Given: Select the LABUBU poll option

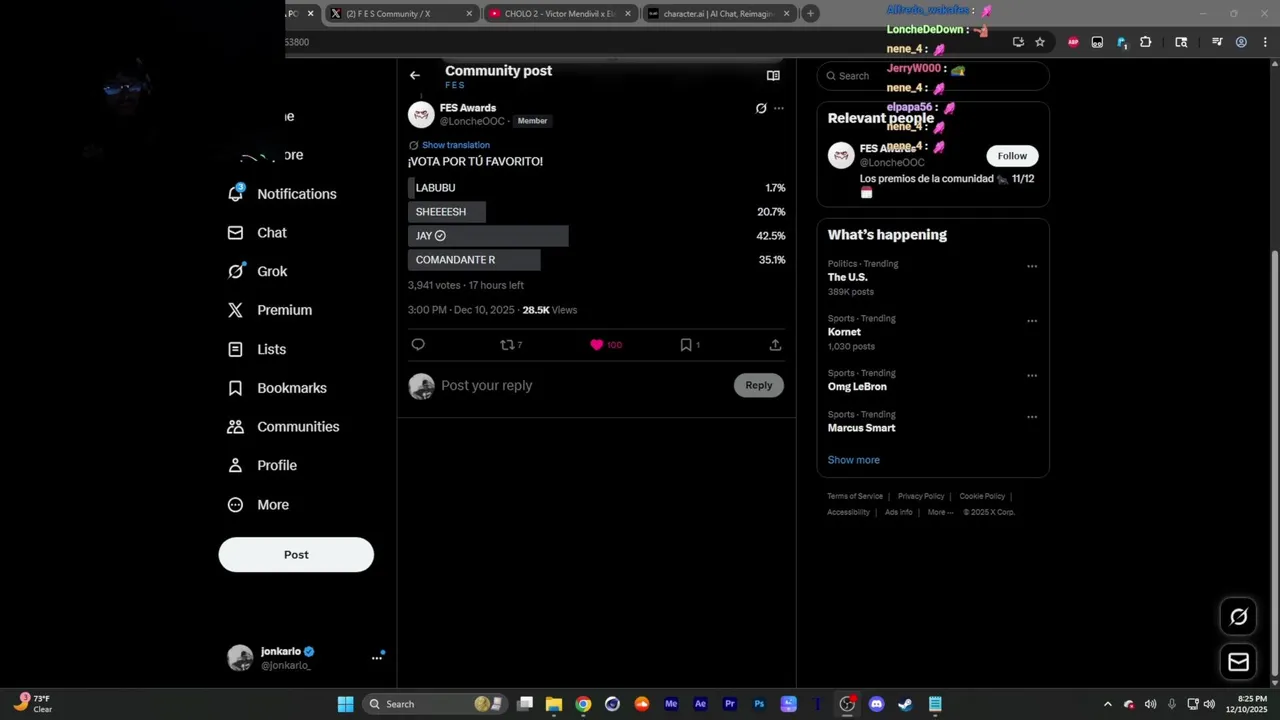Looking at the screenshot, I should [x=596, y=188].
